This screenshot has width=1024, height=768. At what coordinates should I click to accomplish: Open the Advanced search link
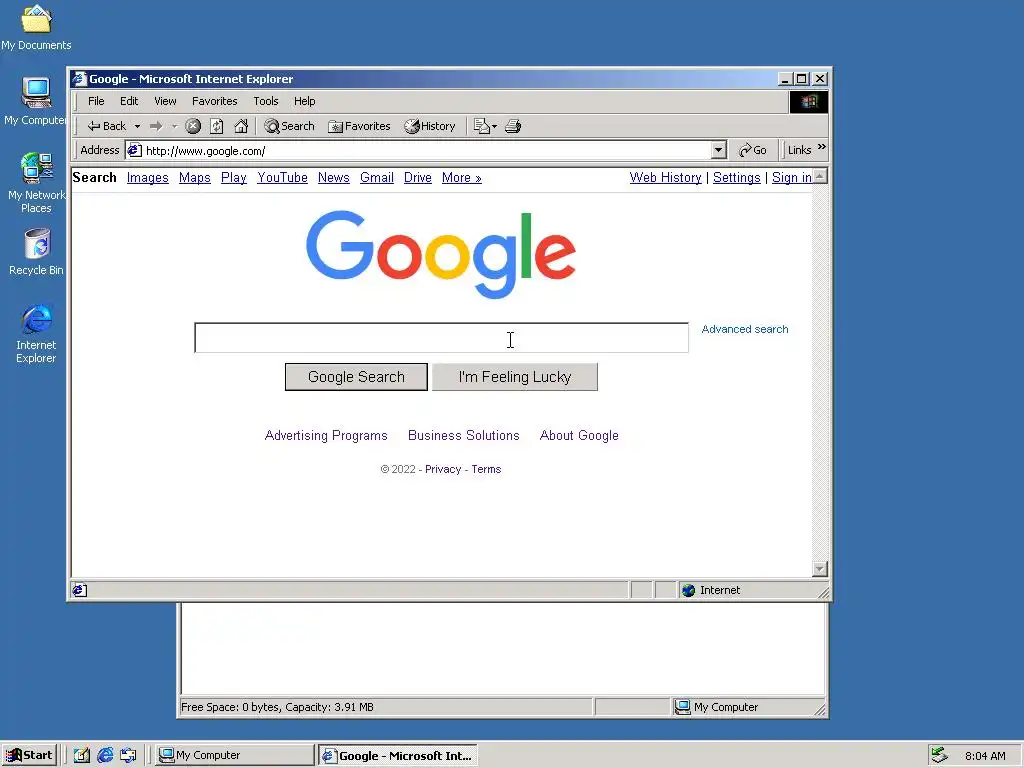pos(744,329)
